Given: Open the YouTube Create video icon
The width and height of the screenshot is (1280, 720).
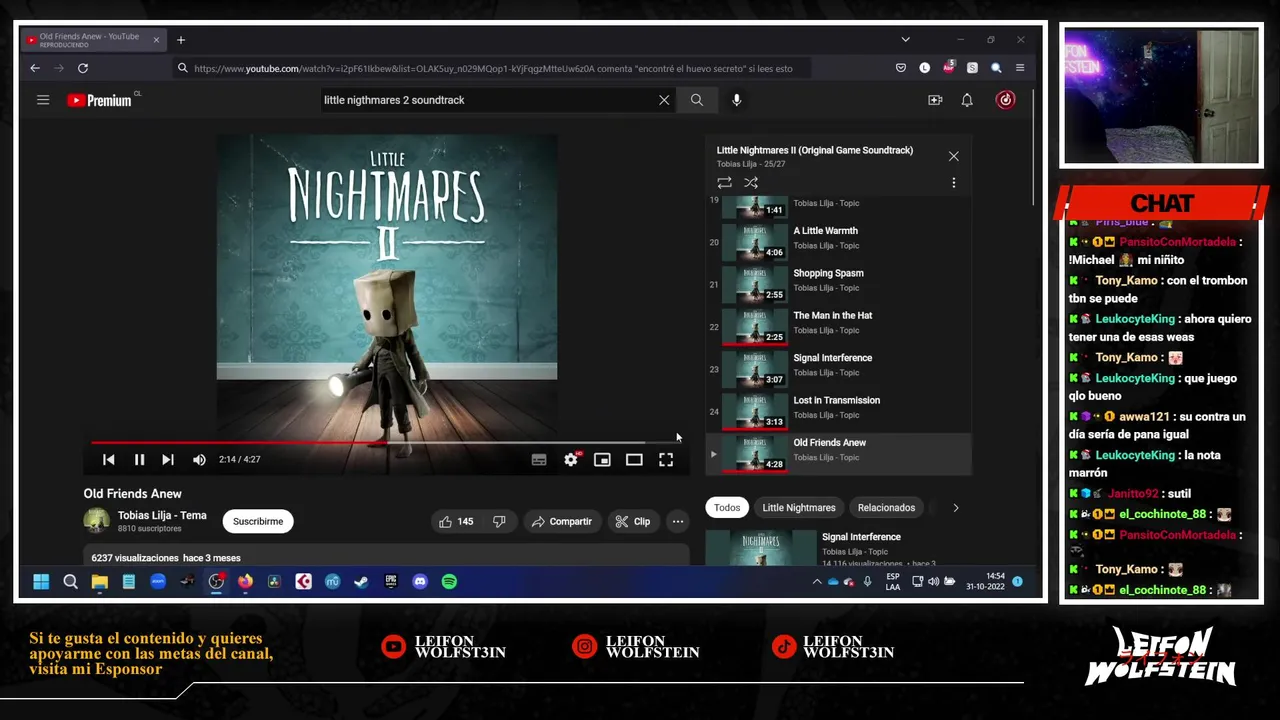Looking at the screenshot, I should click(935, 100).
